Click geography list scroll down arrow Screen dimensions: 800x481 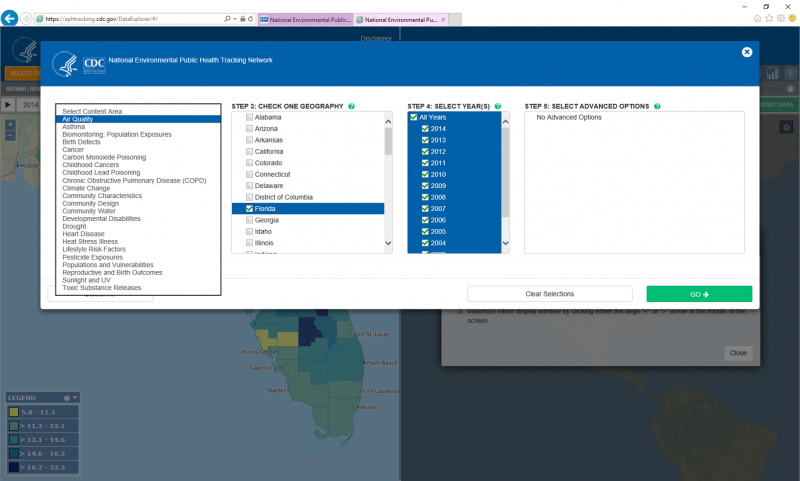point(388,243)
